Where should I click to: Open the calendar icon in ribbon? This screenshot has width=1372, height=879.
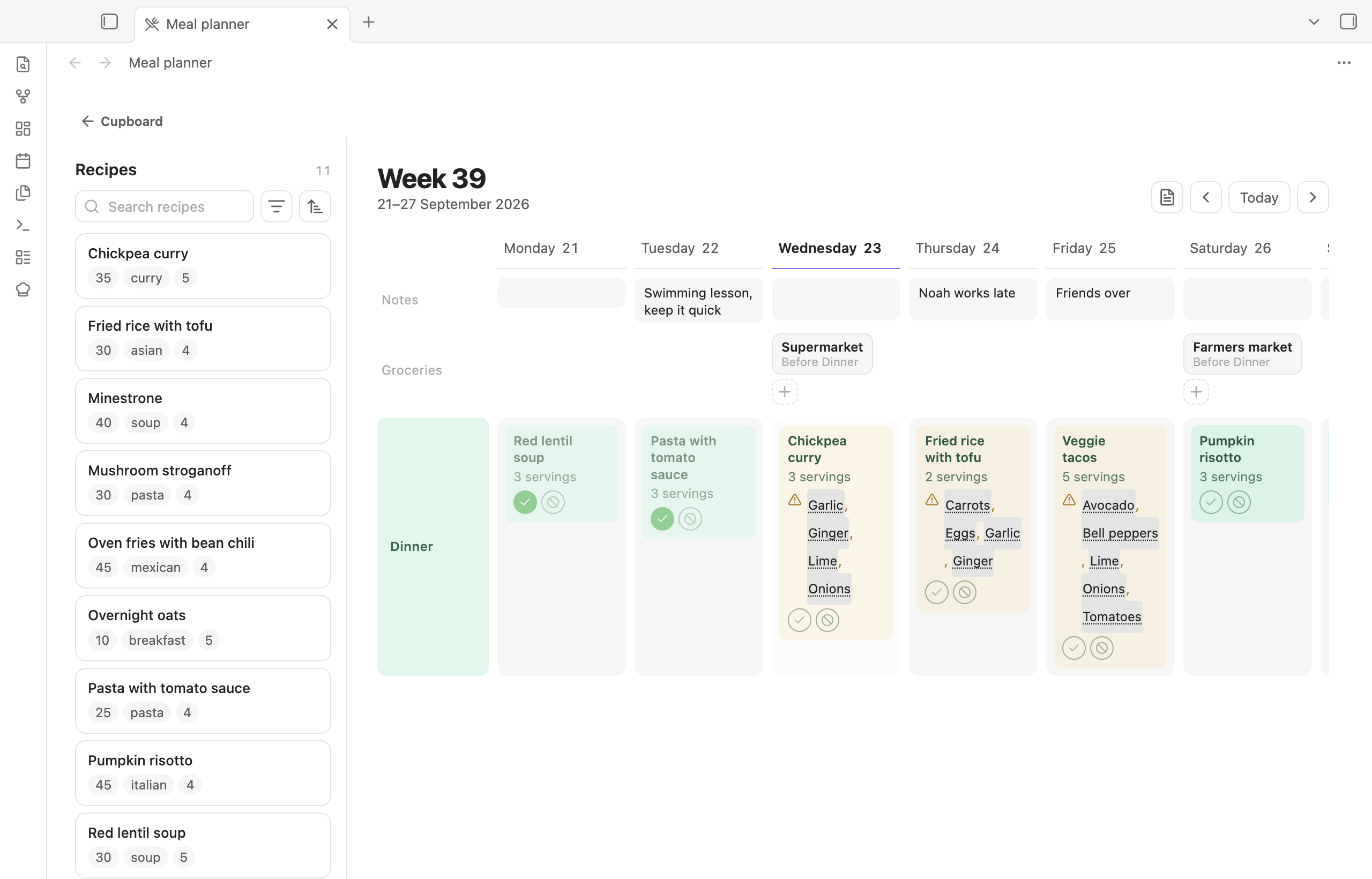23,161
